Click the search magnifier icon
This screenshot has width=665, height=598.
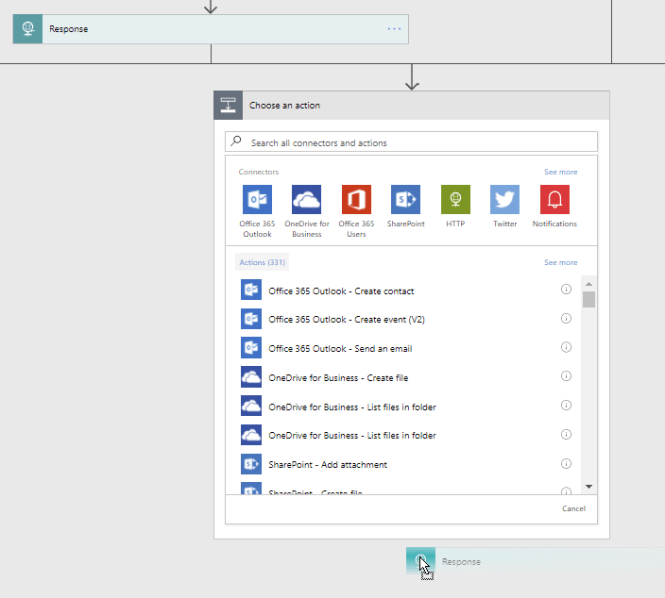point(236,141)
